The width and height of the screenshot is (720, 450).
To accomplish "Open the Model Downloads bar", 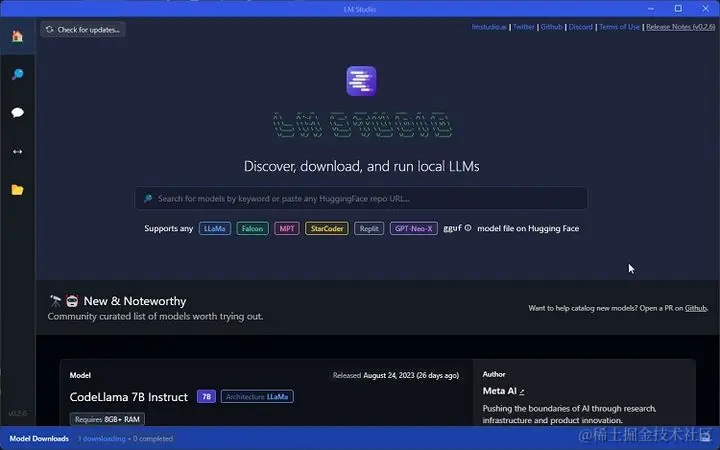I will pos(360,439).
